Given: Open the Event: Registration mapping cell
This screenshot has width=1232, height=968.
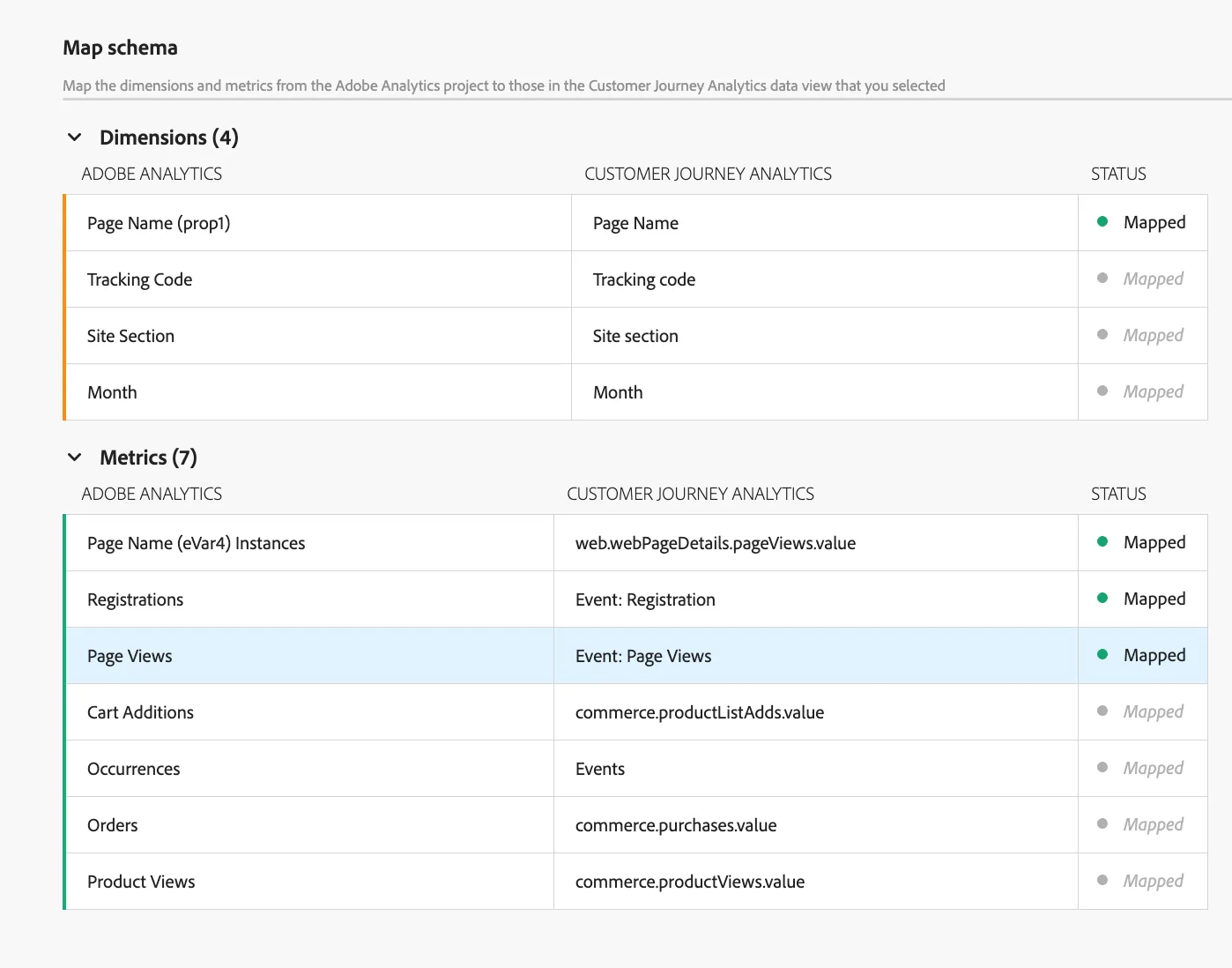Looking at the screenshot, I should pos(816,599).
